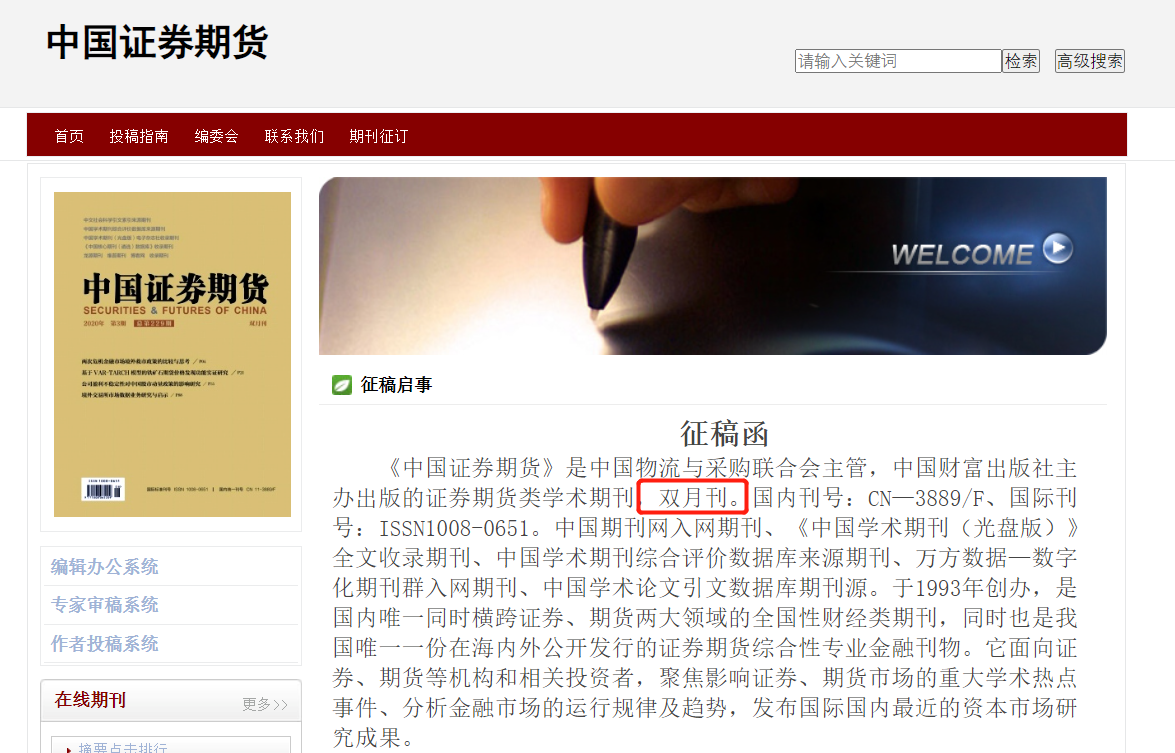Open the 专家审稿系统 link
1175x753 pixels.
click(104, 605)
